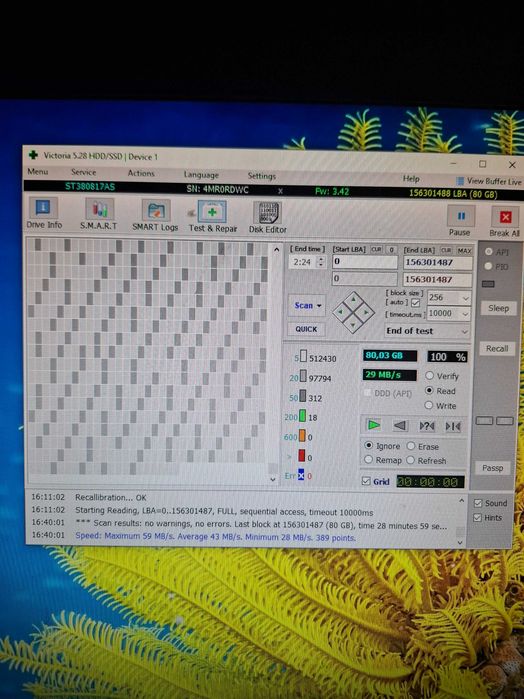The image size is (524, 699).
Task: Click the blue Err X block icon
Action: click(x=301, y=475)
